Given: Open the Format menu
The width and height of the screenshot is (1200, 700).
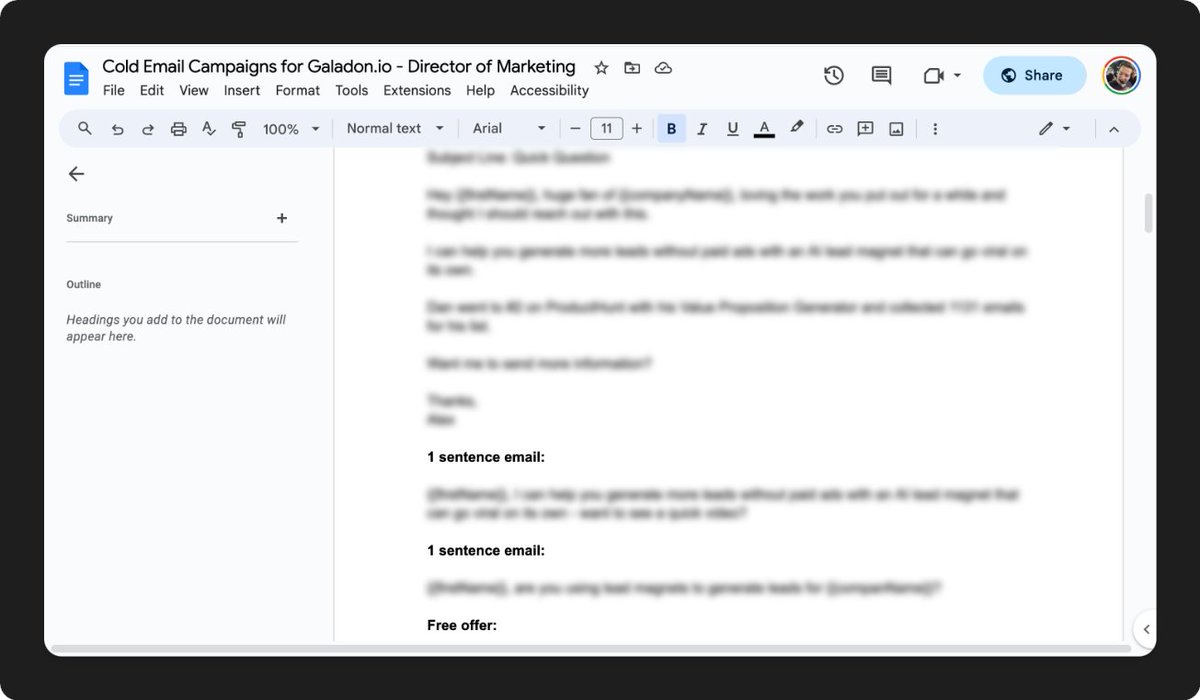Looking at the screenshot, I should coord(297,90).
